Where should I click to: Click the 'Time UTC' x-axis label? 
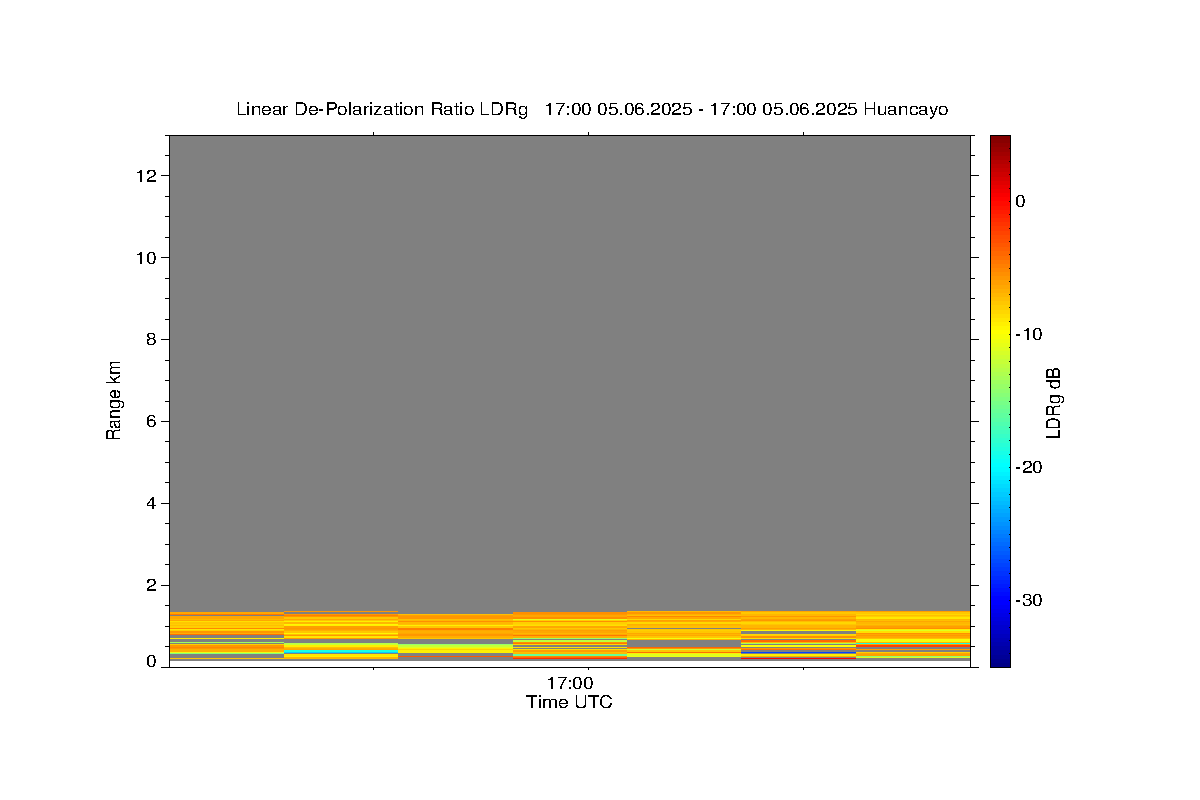tap(569, 703)
